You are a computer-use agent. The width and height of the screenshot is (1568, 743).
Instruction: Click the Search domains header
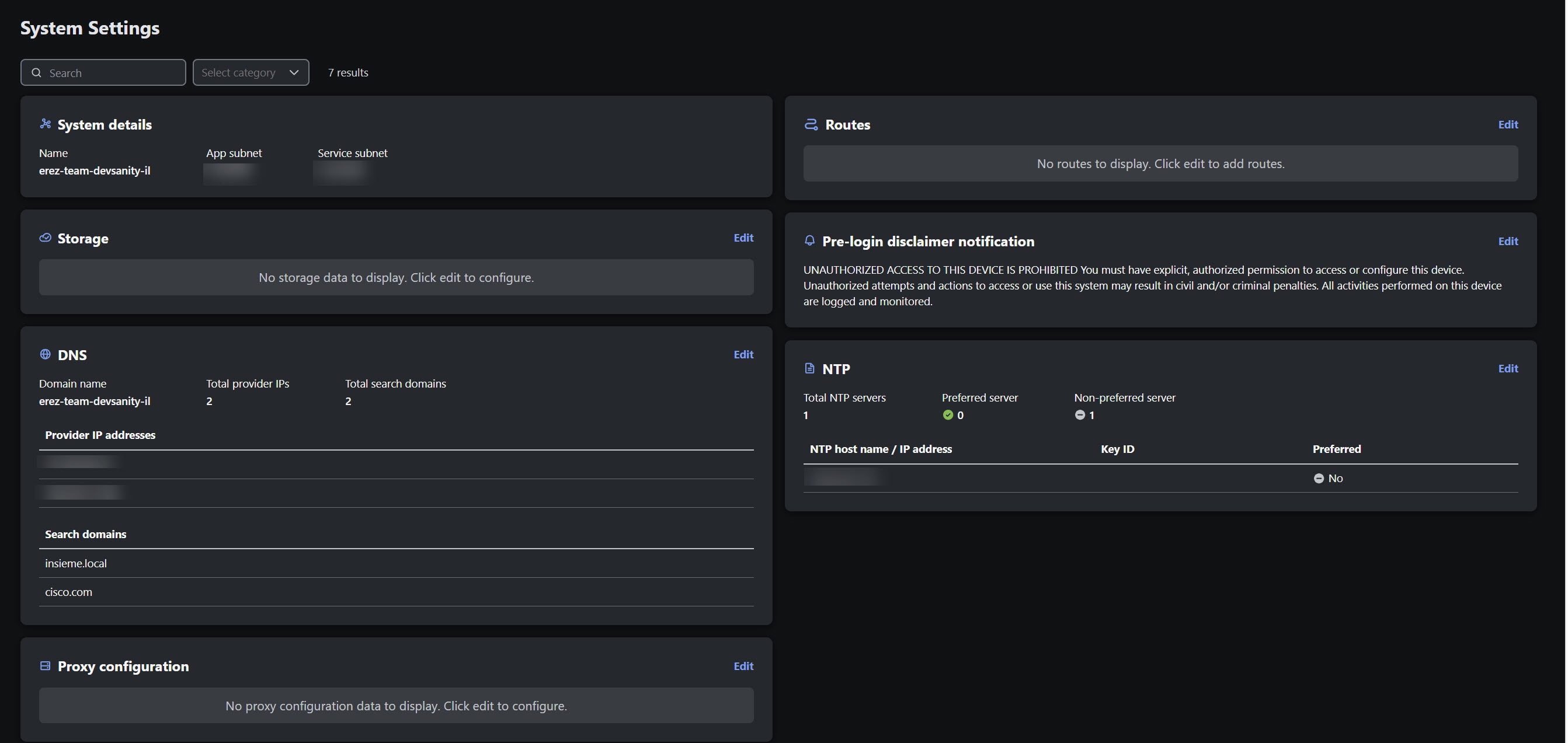coord(86,534)
